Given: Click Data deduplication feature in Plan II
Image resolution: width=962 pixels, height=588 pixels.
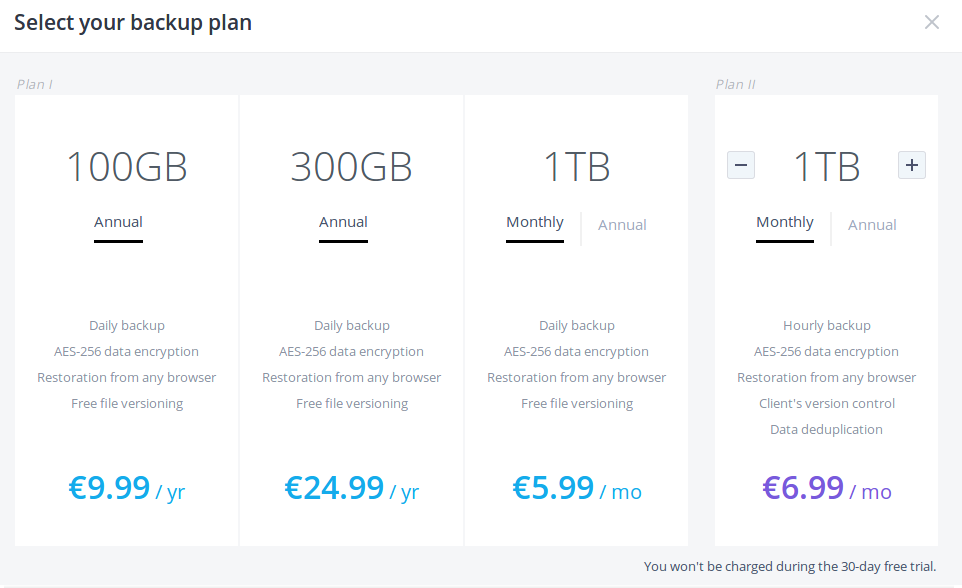Looking at the screenshot, I should [x=826, y=429].
